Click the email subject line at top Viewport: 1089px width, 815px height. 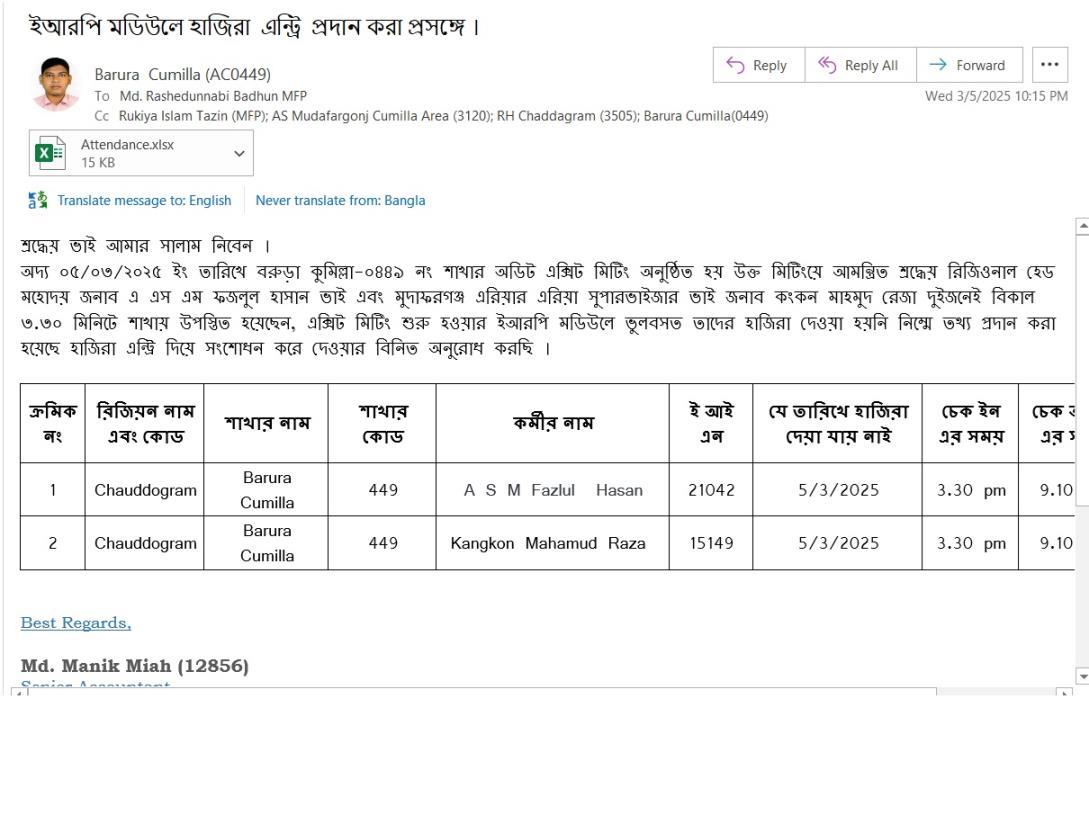click(x=254, y=26)
